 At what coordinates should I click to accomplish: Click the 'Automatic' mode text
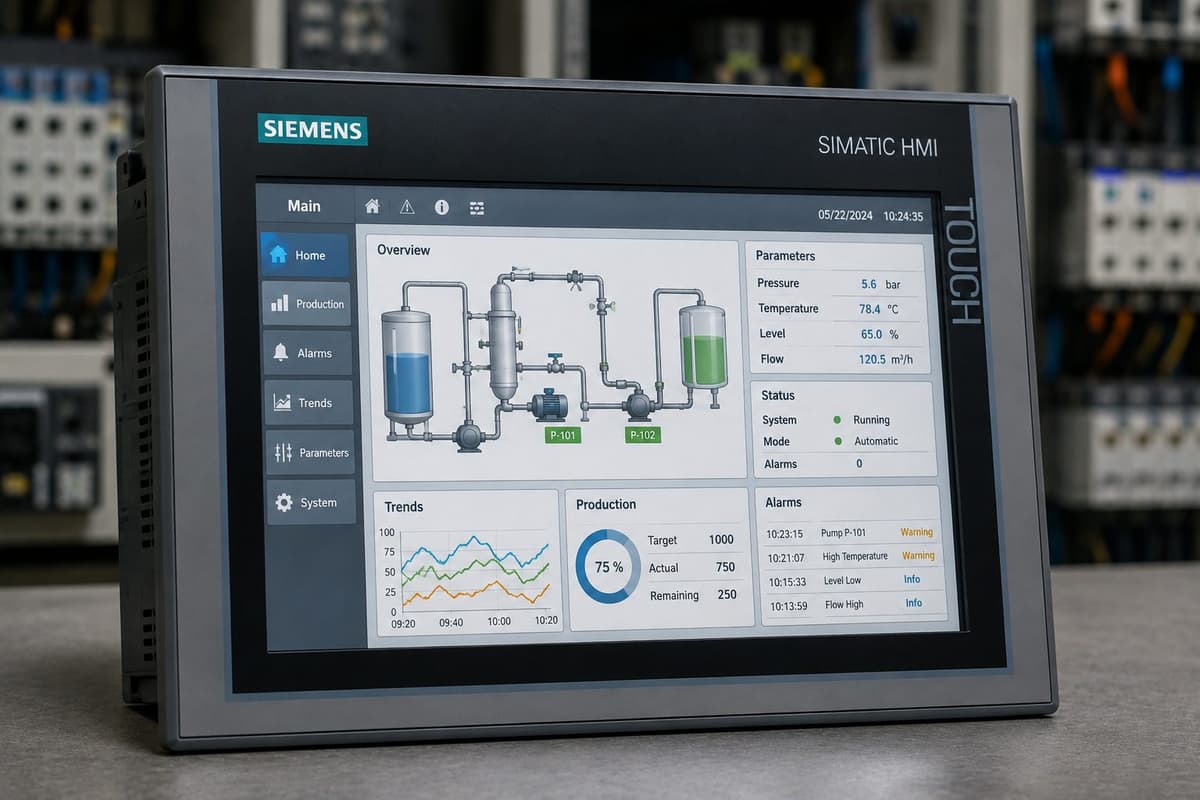click(876, 441)
